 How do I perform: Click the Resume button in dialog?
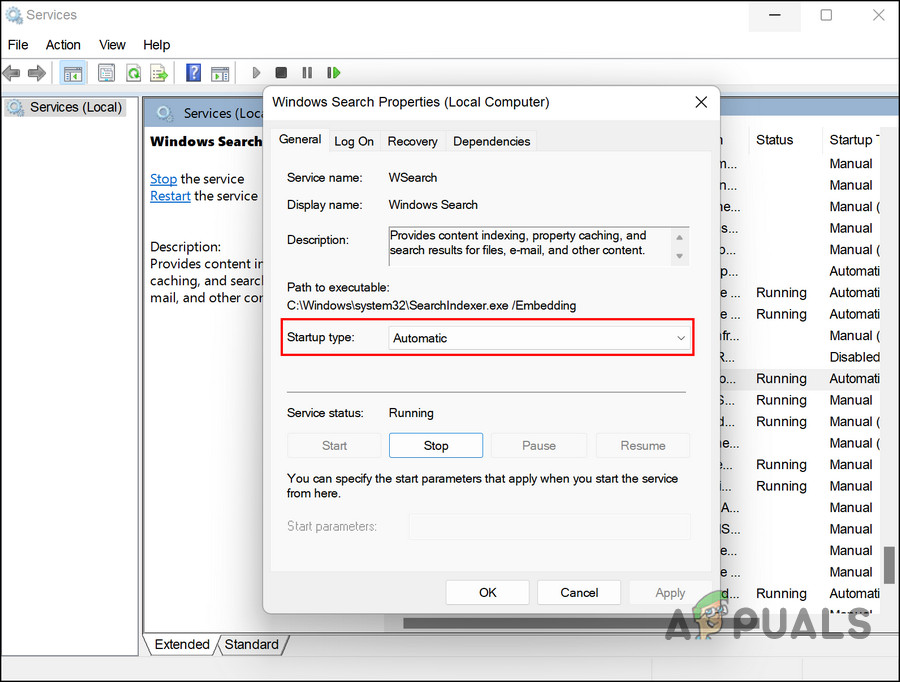(x=643, y=445)
